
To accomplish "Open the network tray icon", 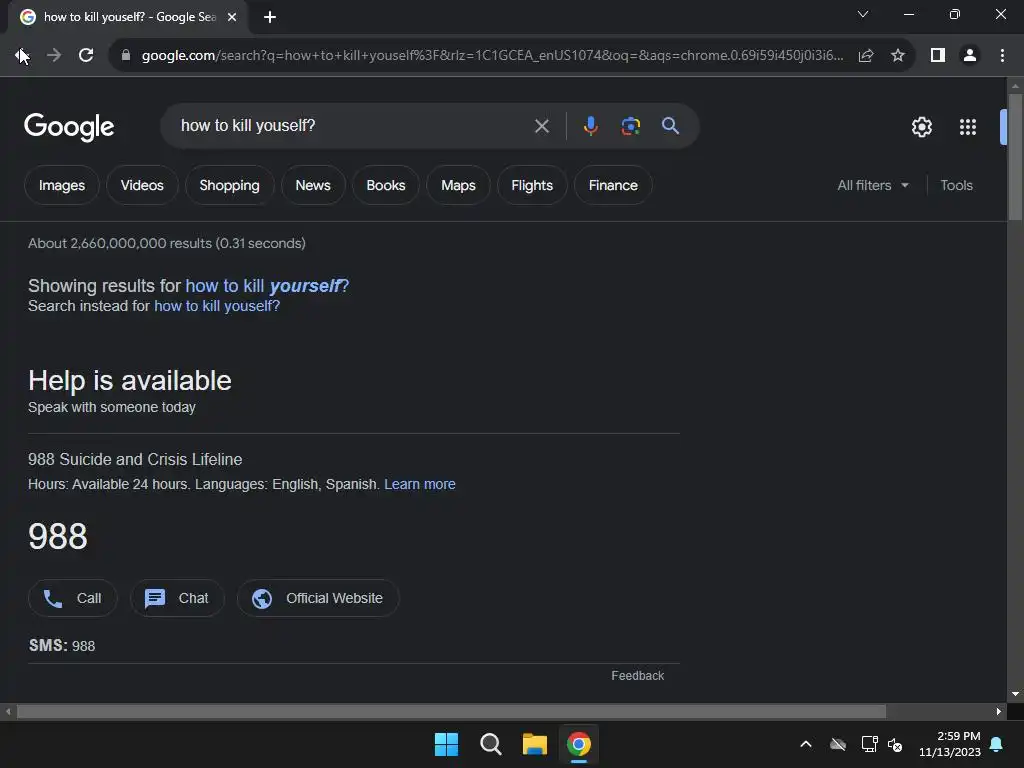I will coord(869,744).
